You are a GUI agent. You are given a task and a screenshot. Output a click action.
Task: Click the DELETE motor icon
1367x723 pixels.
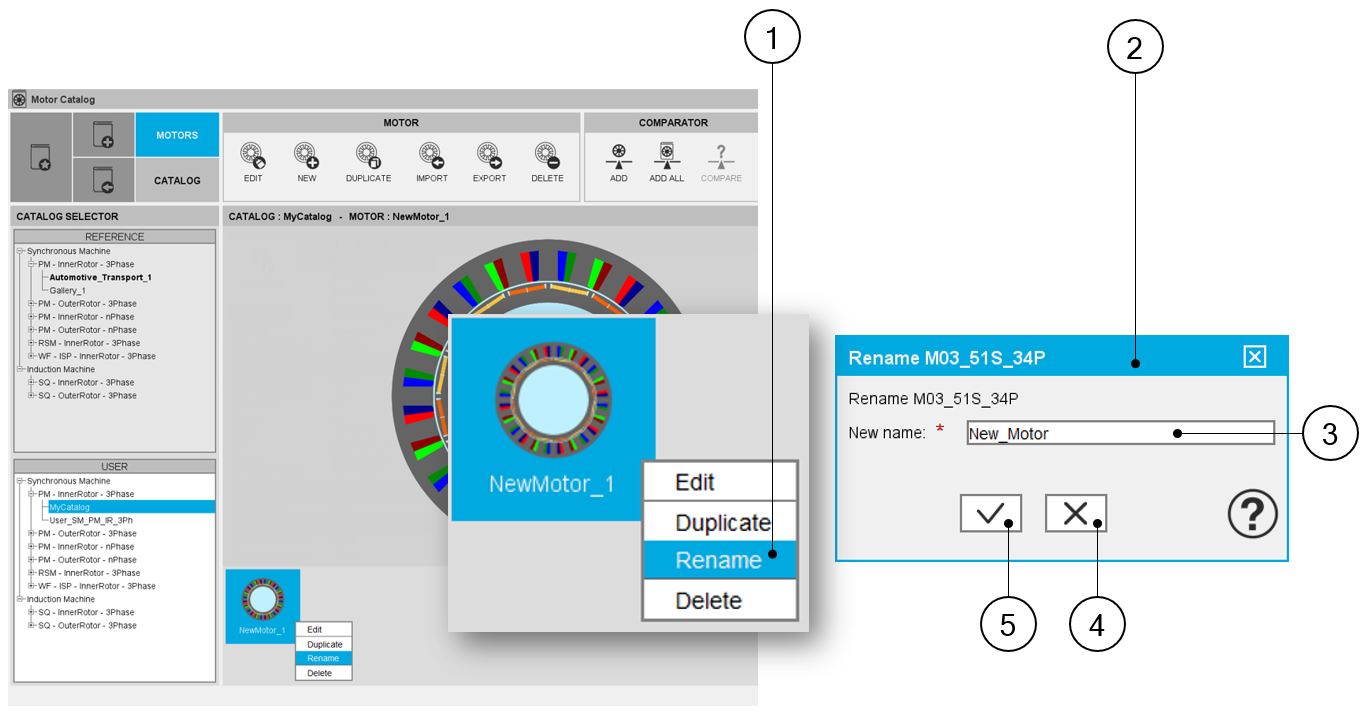coord(547,156)
